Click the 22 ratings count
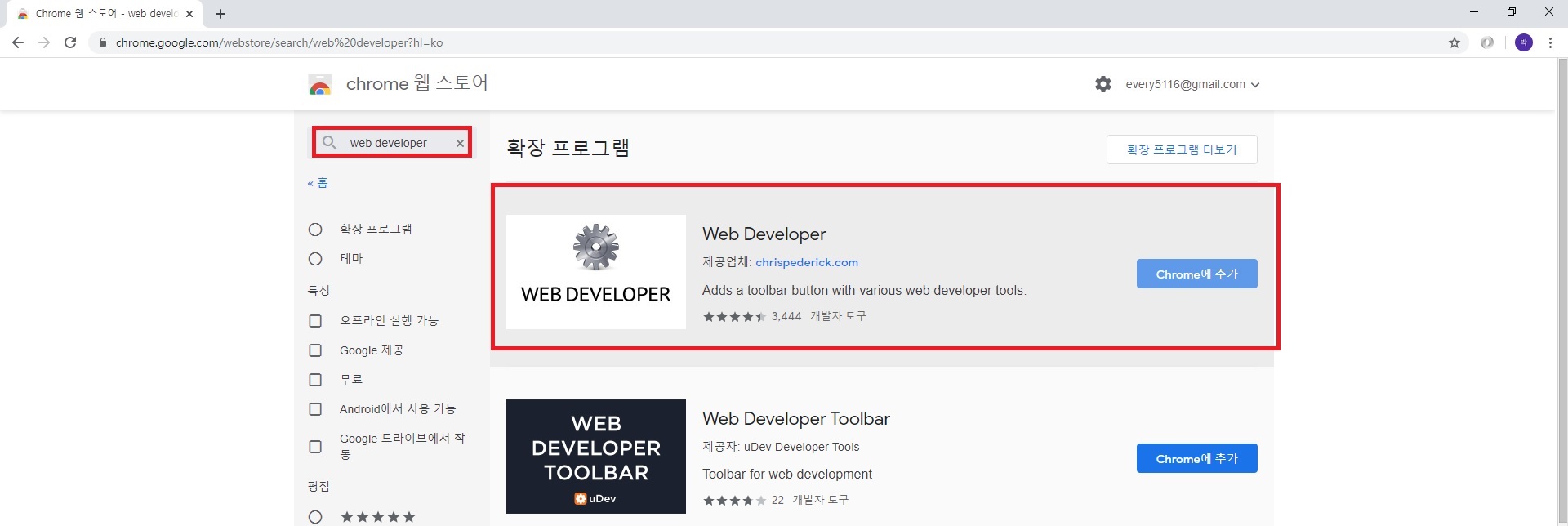This screenshot has height=526, width=1568. click(x=777, y=500)
